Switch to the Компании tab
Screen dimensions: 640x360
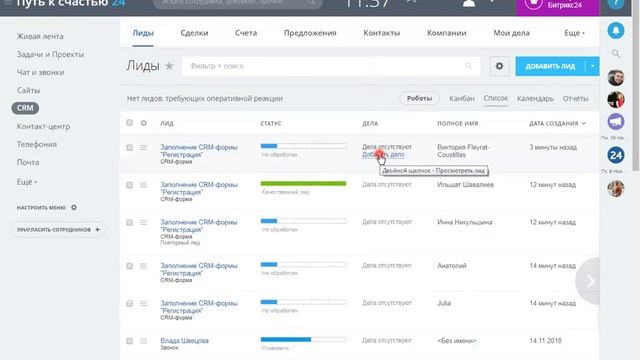(447, 33)
